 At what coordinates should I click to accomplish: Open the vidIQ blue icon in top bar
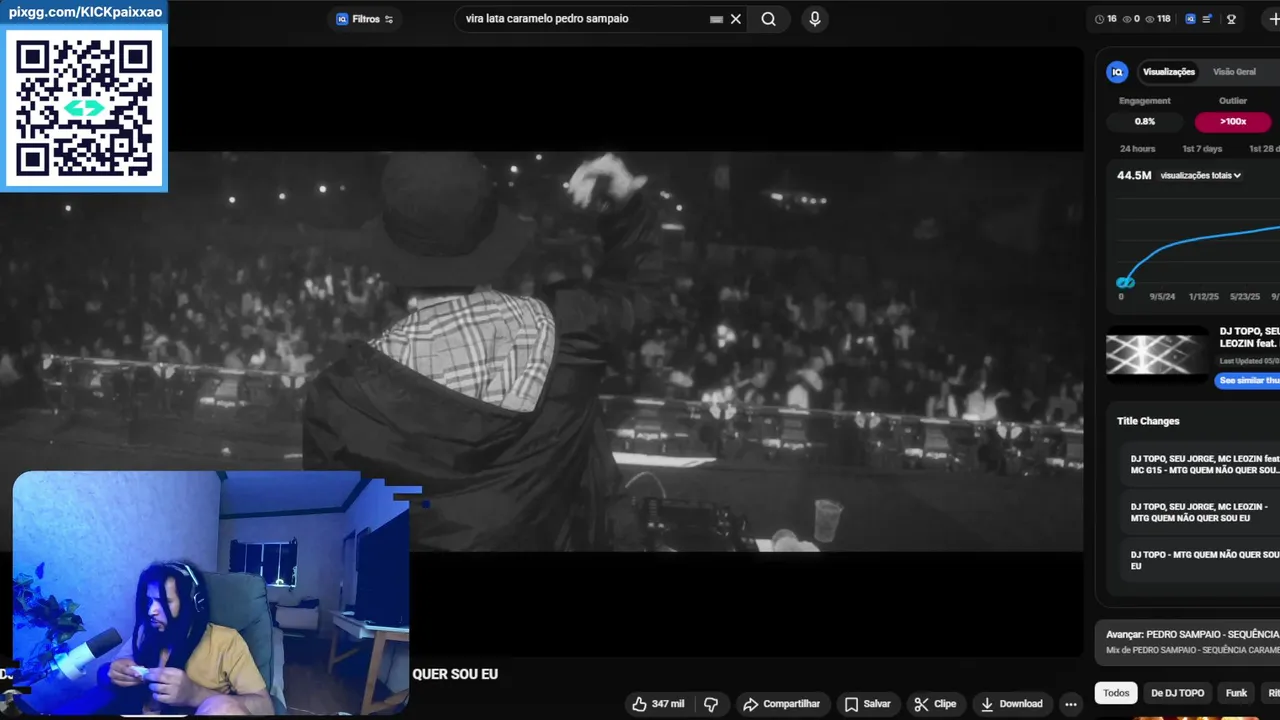point(1190,19)
